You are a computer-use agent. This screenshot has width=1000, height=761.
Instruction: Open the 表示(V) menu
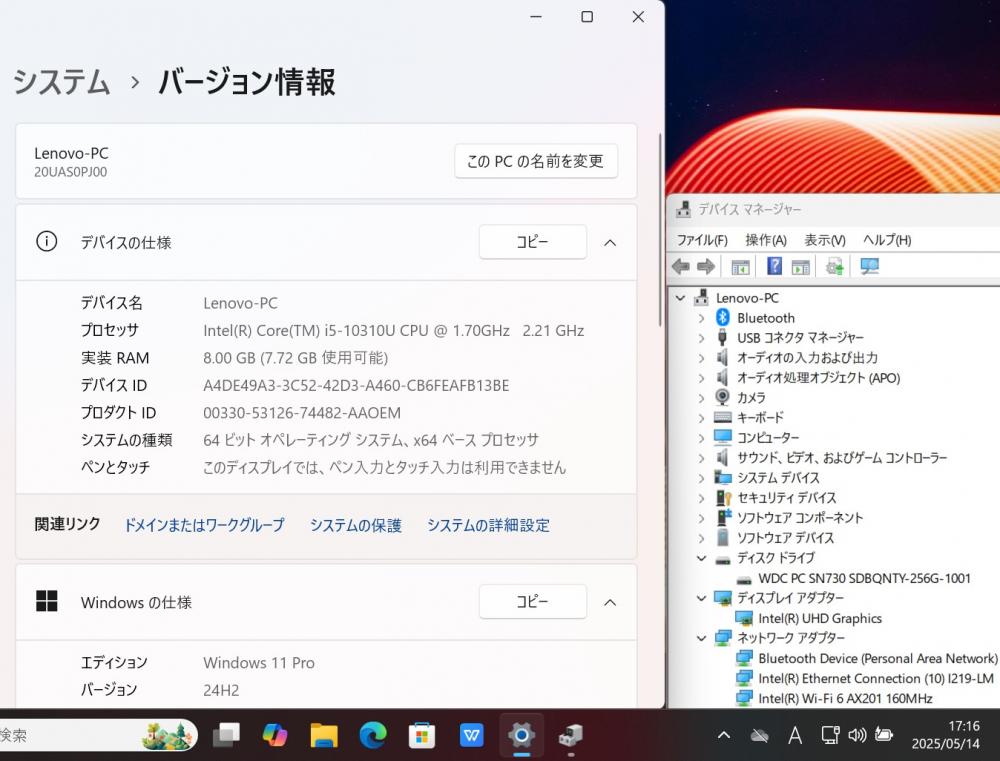point(825,240)
